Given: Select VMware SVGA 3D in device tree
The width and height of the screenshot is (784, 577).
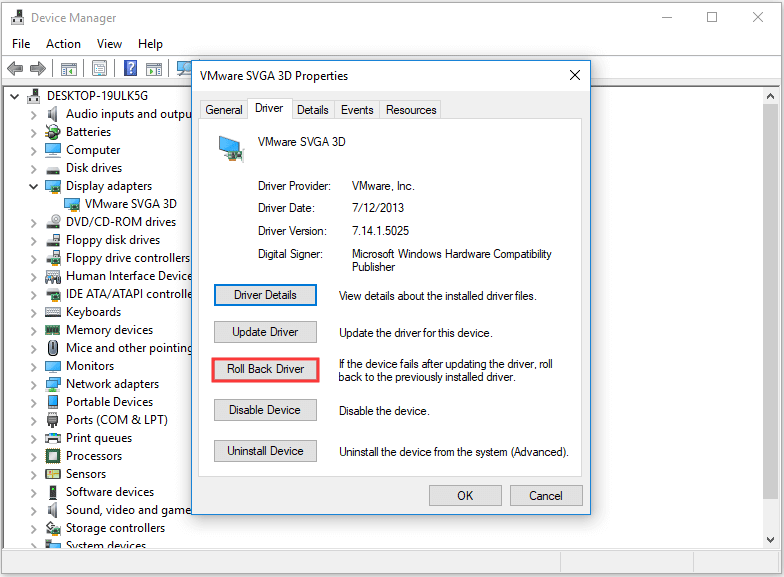Looking at the screenshot, I should point(130,204).
